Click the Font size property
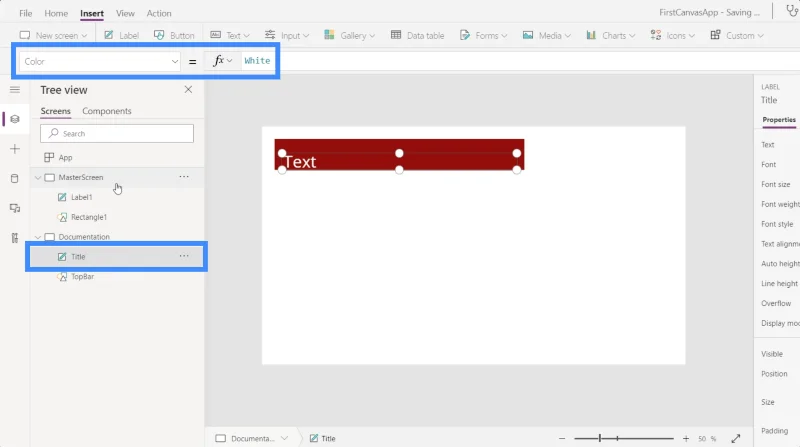Screen dimensions: 800x447 click(x=776, y=184)
